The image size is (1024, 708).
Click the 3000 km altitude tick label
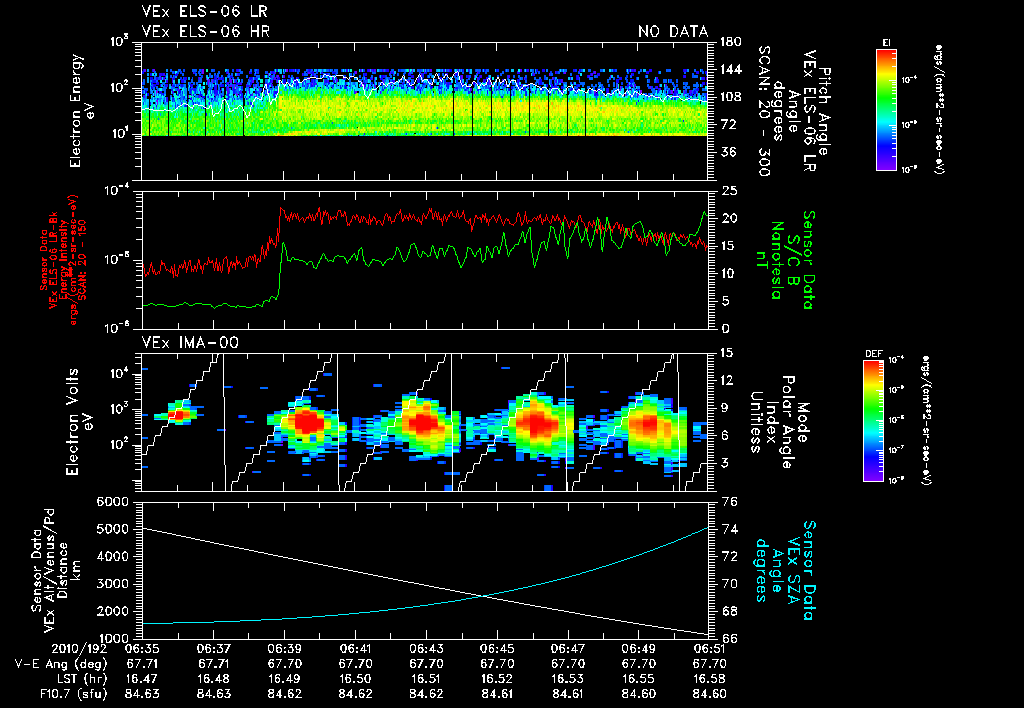coord(112,584)
